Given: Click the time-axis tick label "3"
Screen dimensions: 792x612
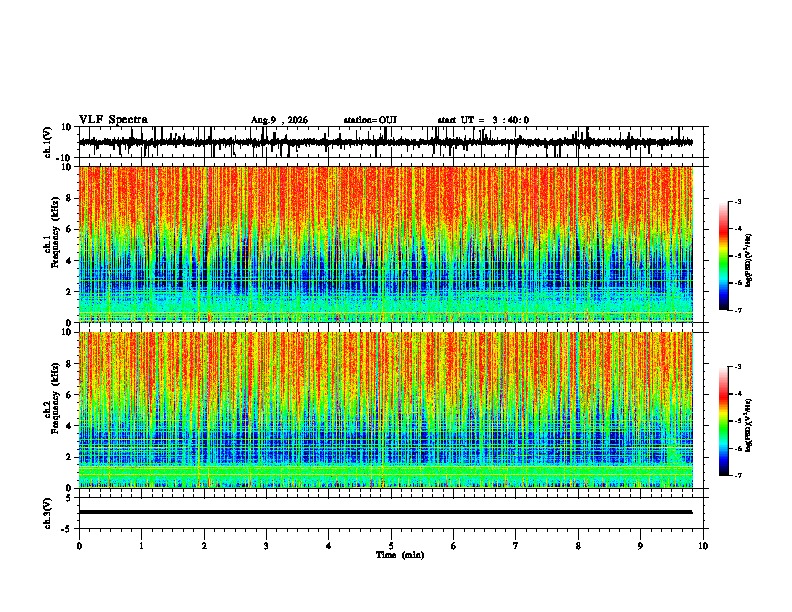Looking at the screenshot, I should click(x=266, y=546).
